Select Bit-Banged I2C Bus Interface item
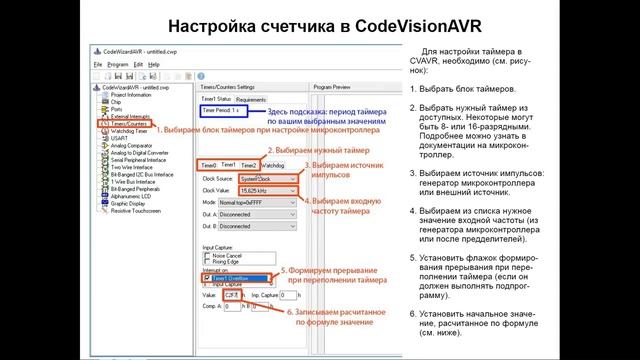Viewport: 640px width, 360px height. coord(142,175)
